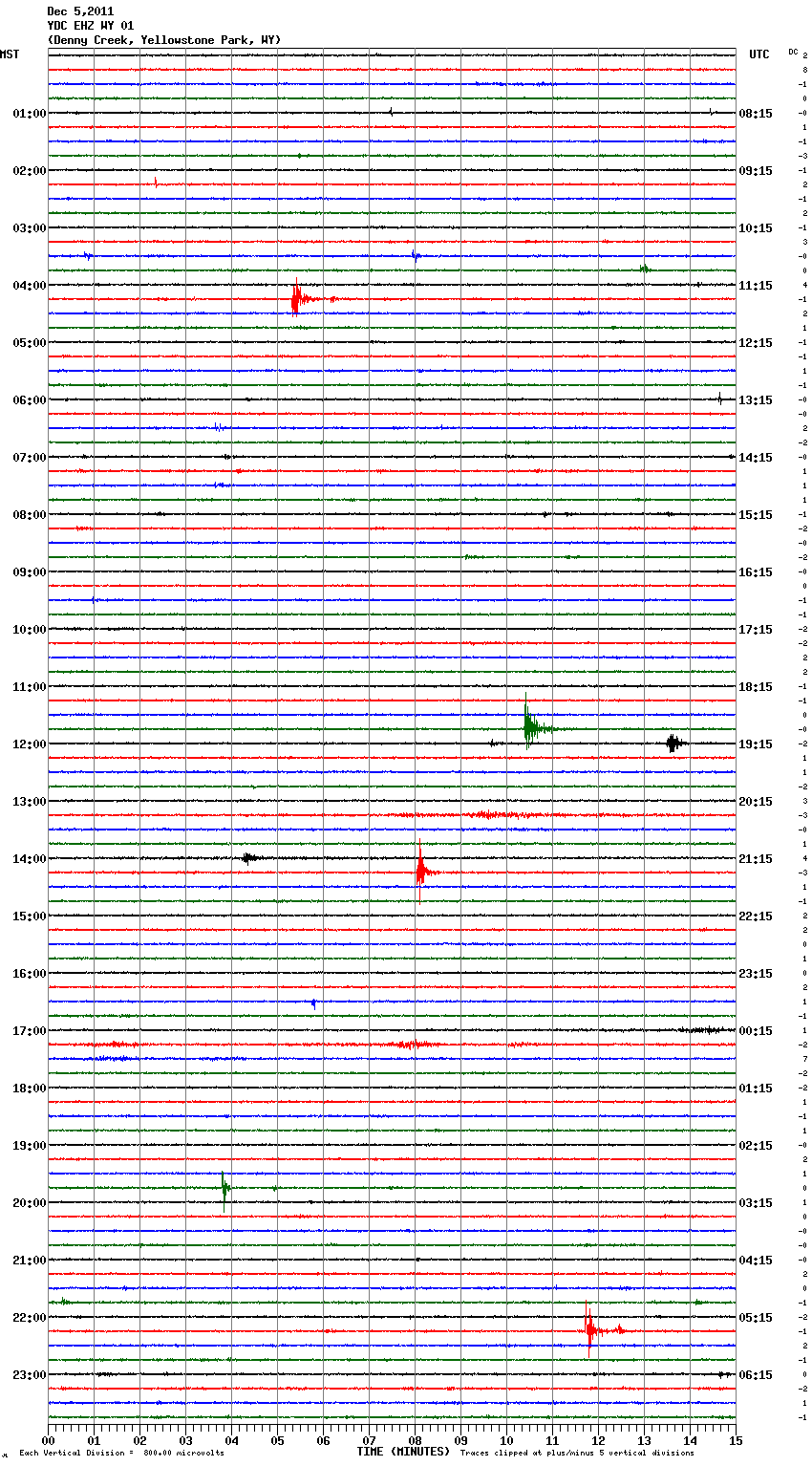Click "Traces clipped at plus/minus 5 vertical divisions"
The height and width of the screenshot is (1466, 812).
(577, 1454)
